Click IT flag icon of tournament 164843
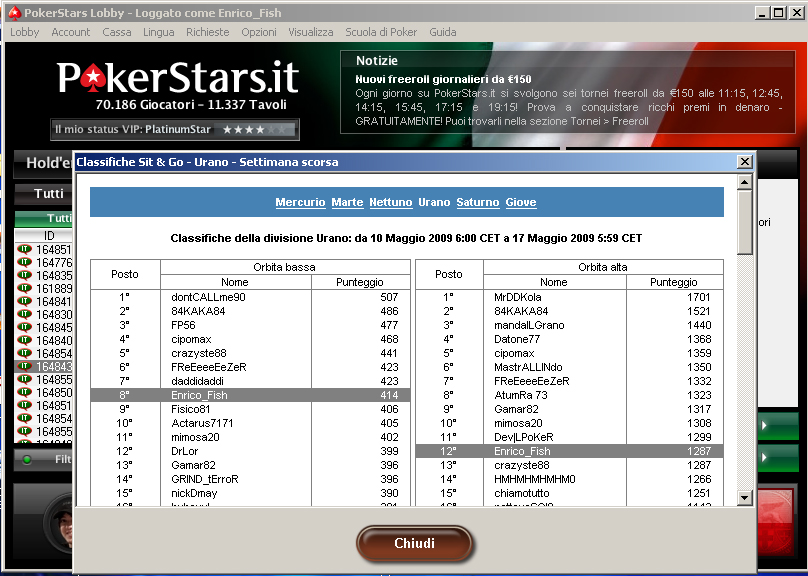This screenshot has height=576, width=808. [24, 366]
